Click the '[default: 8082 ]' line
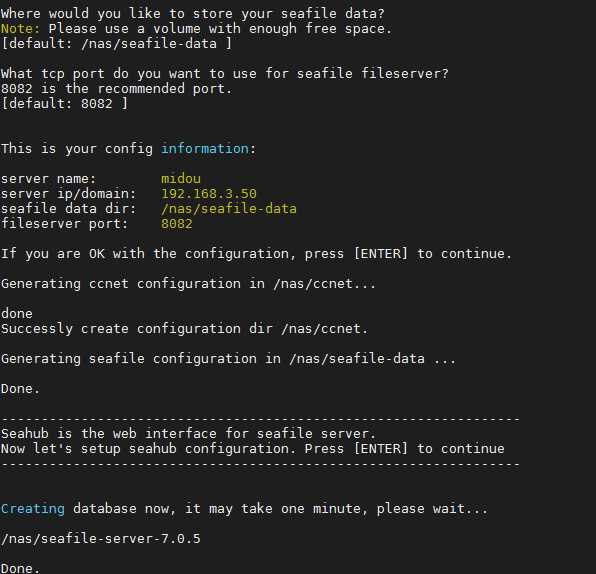596x574 pixels. coord(65,104)
